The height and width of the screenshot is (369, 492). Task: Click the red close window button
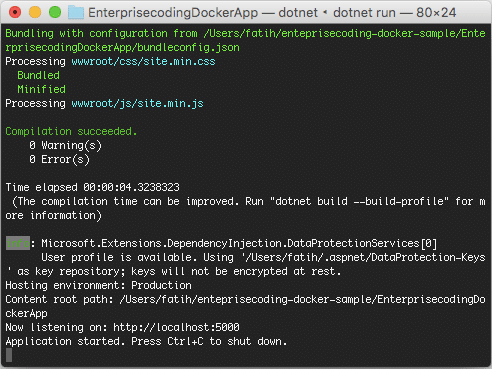15,12
